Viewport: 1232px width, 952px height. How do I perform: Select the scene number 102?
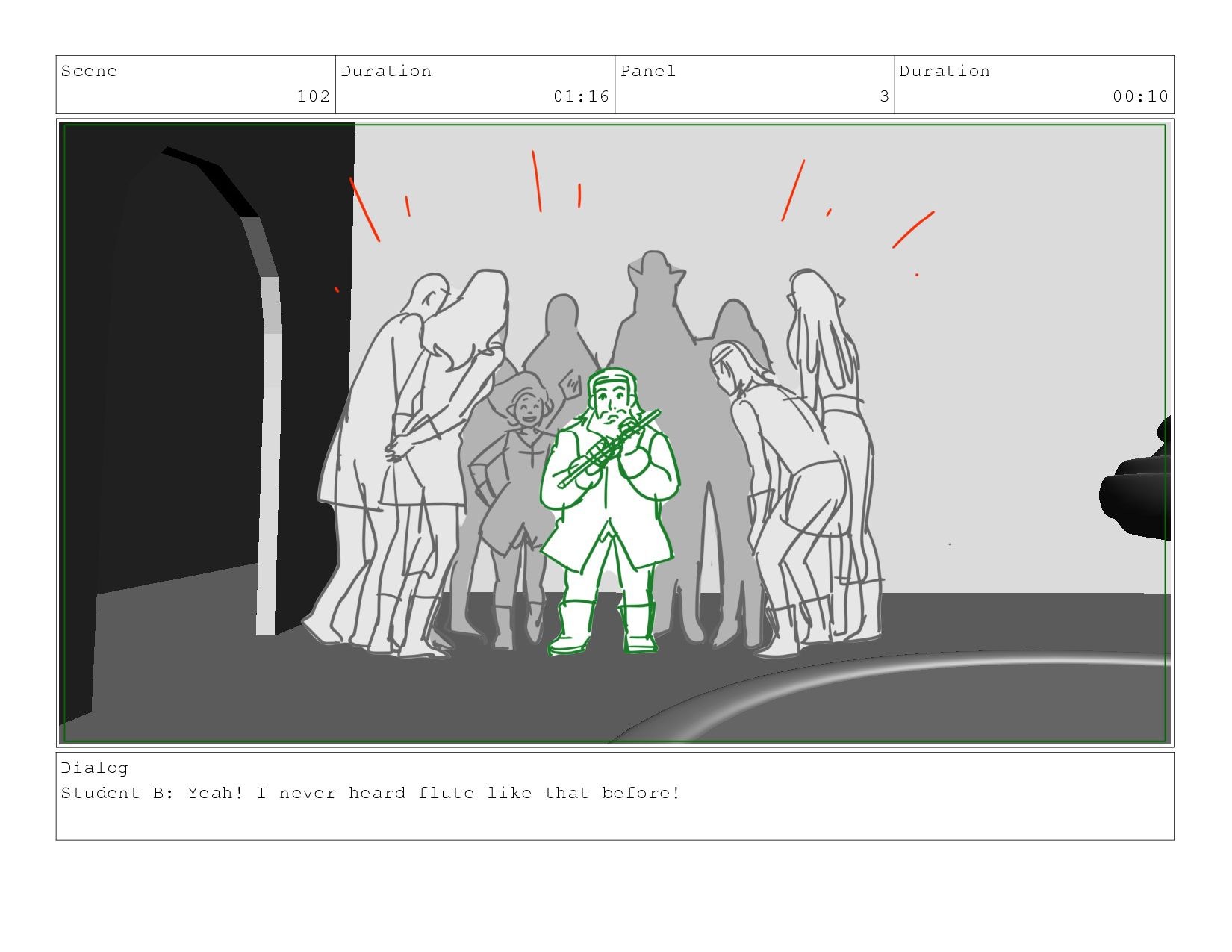(x=314, y=96)
